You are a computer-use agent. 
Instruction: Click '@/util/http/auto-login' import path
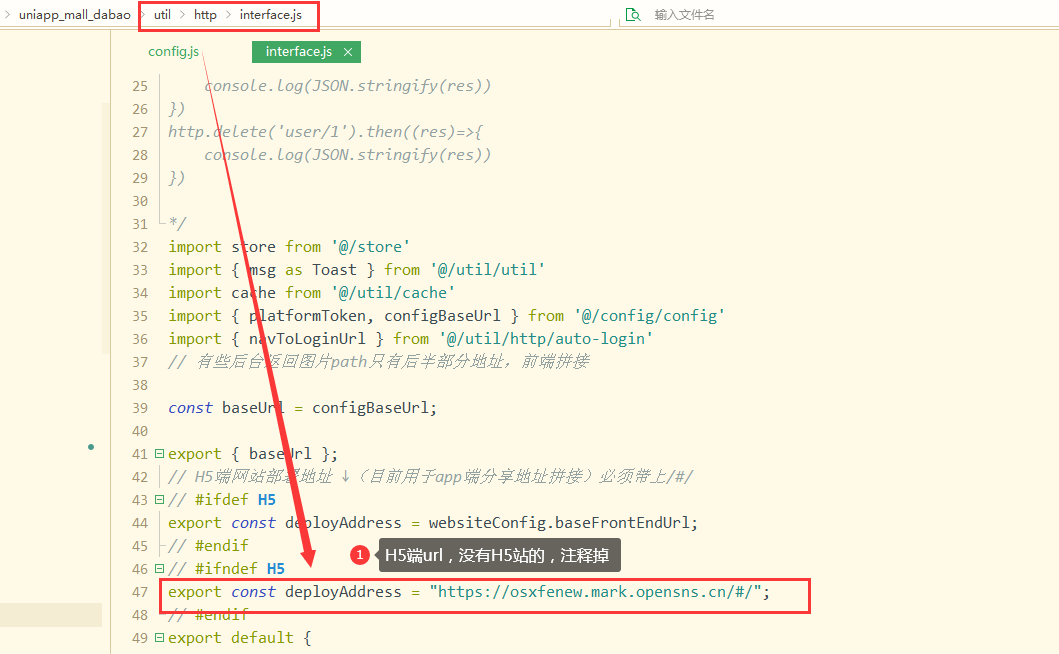pos(546,338)
